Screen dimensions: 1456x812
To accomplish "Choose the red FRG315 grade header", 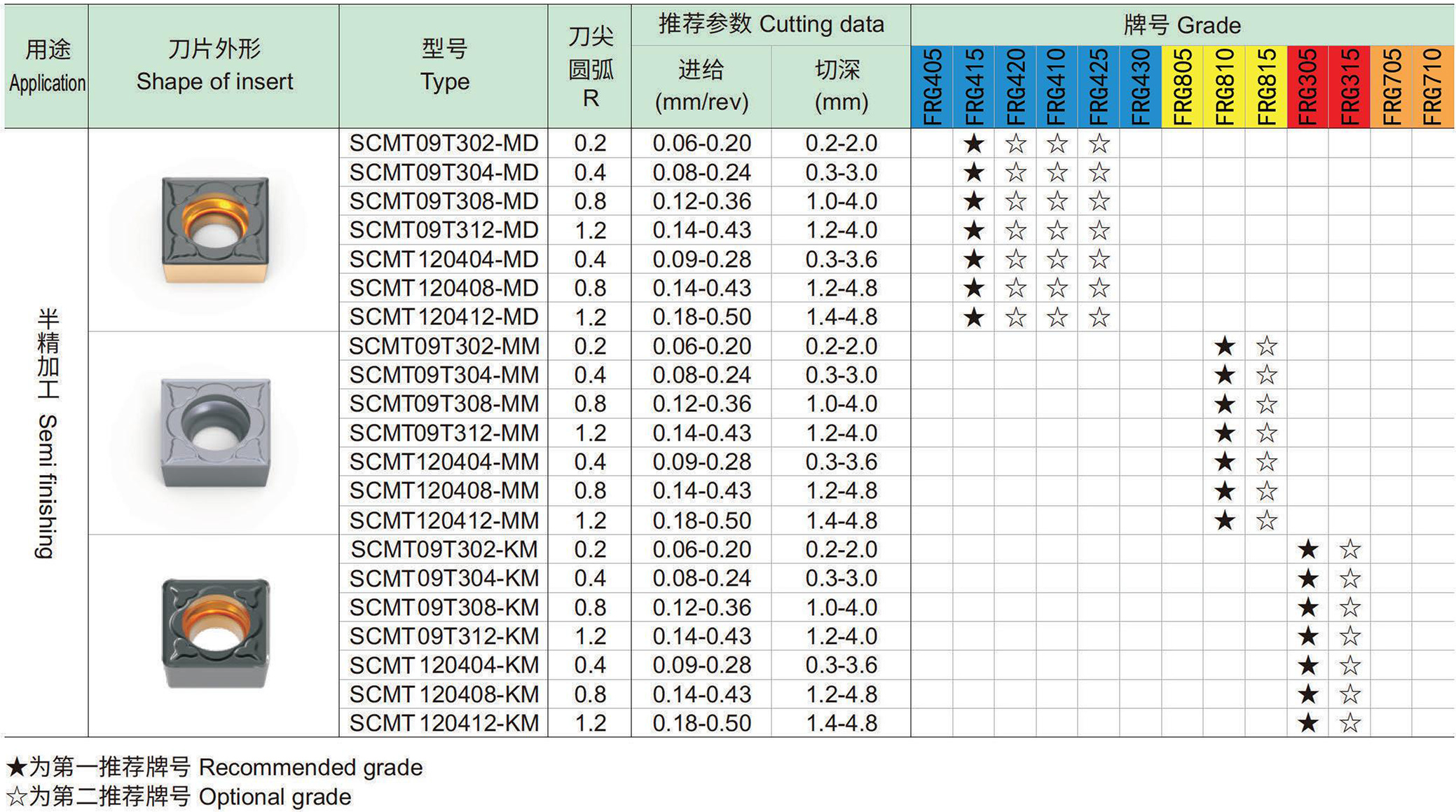I will tap(1349, 87).
